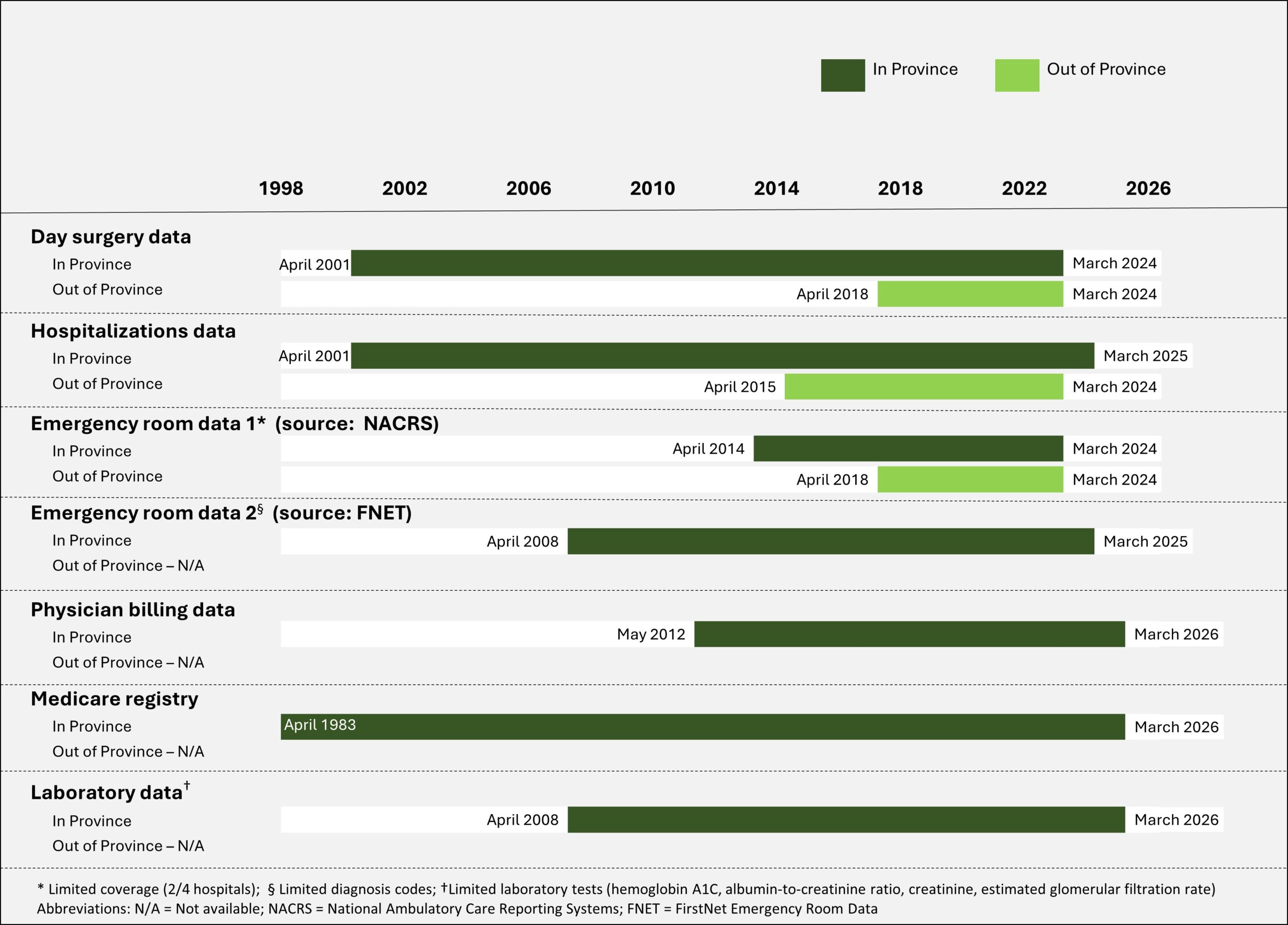Click the 2010 year marker
The image size is (1288, 925).
coord(653,188)
